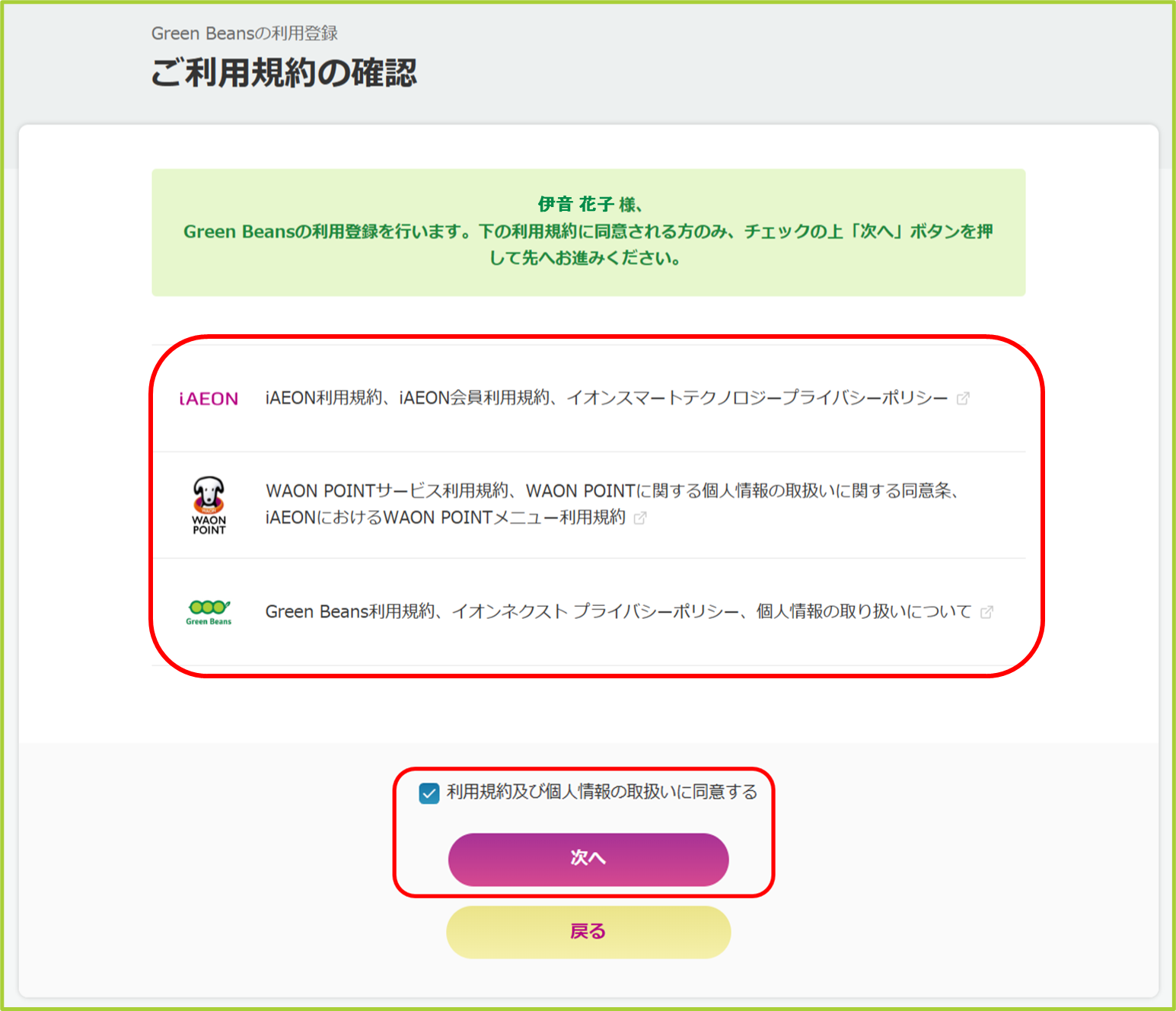Open external link icon after WAON POINTメニュー利用規約
This screenshot has height=1011, width=1176.
pyautogui.click(x=640, y=518)
